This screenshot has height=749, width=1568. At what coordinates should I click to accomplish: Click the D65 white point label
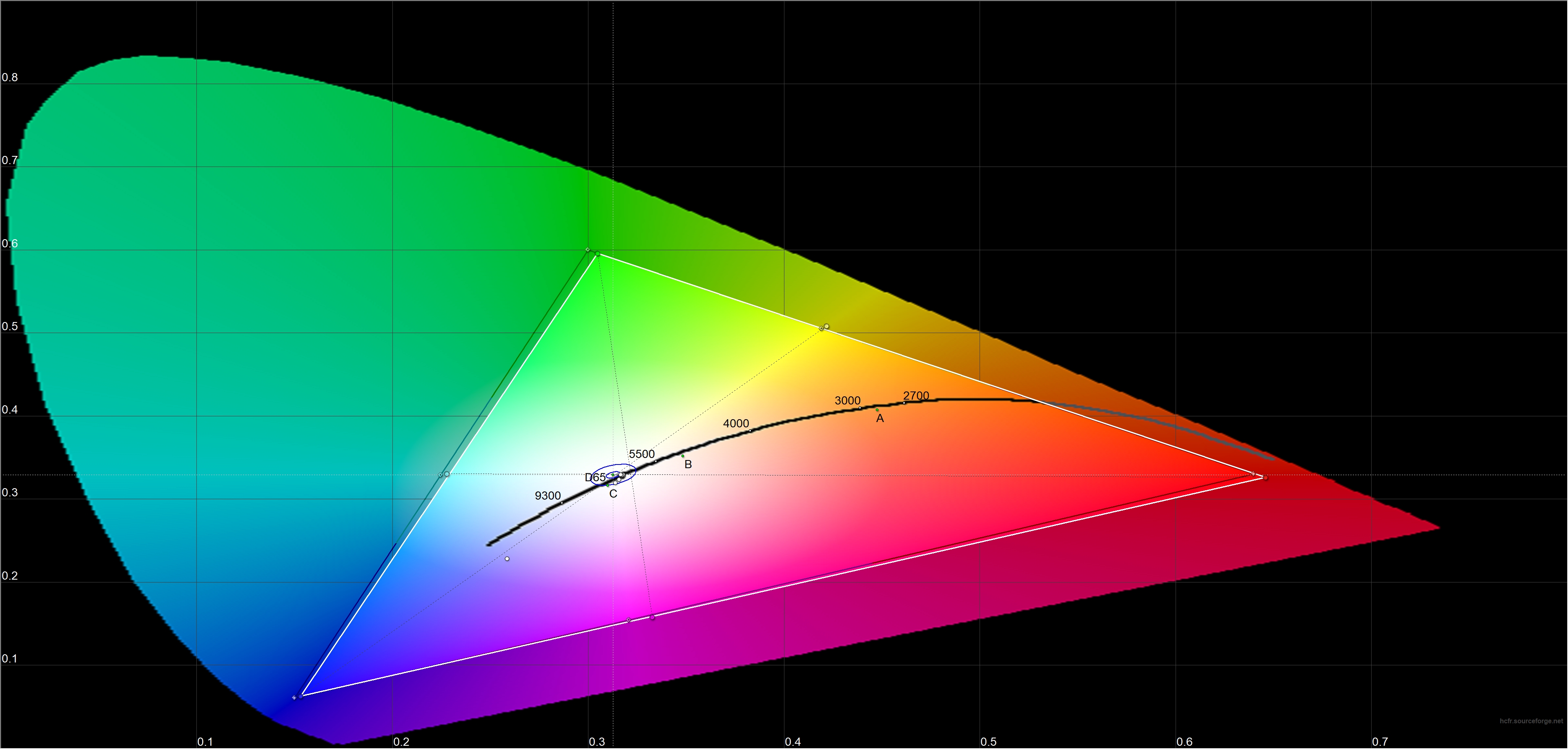595,478
